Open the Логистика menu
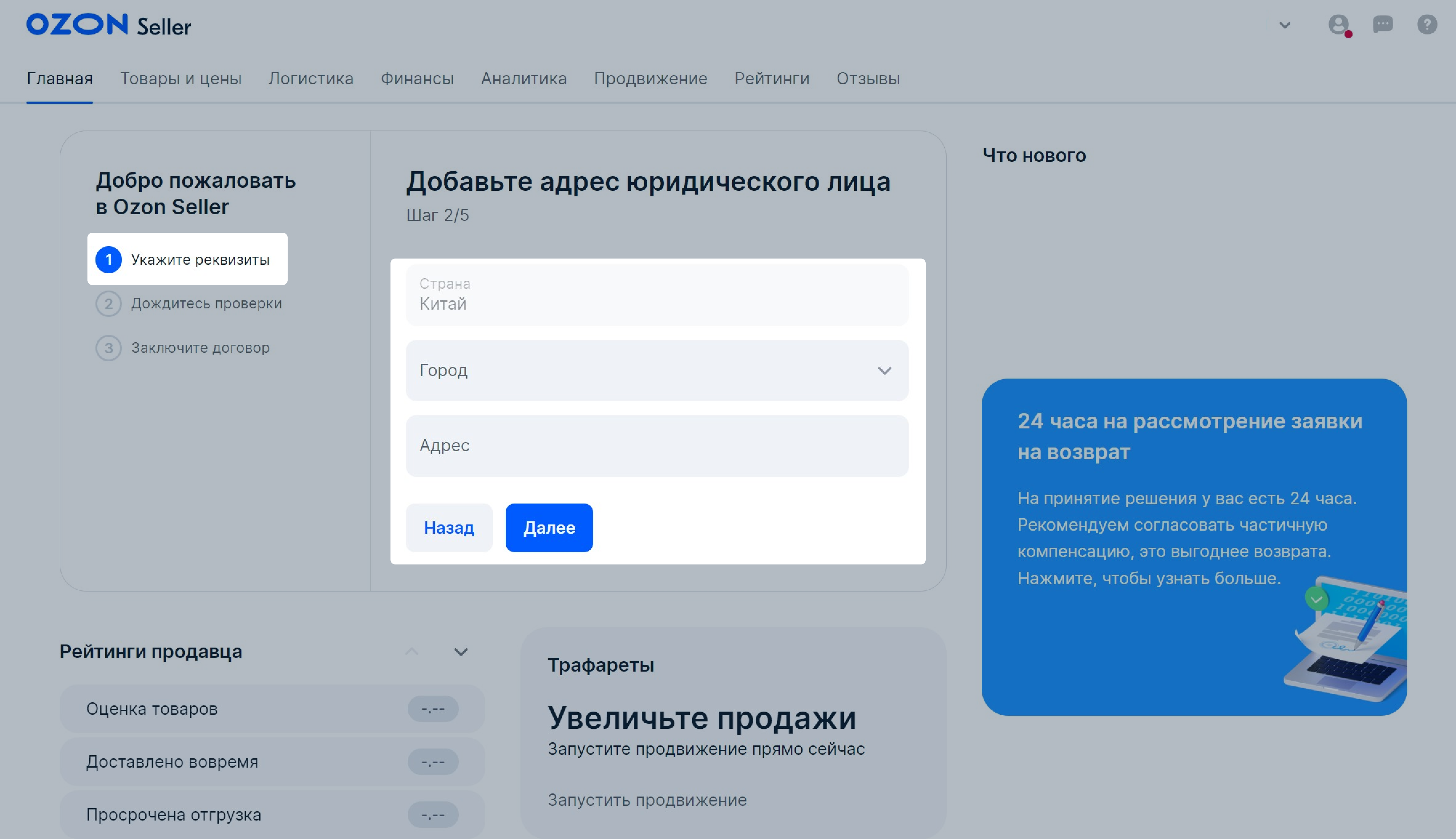1456x839 pixels. click(x=311, y=78)
